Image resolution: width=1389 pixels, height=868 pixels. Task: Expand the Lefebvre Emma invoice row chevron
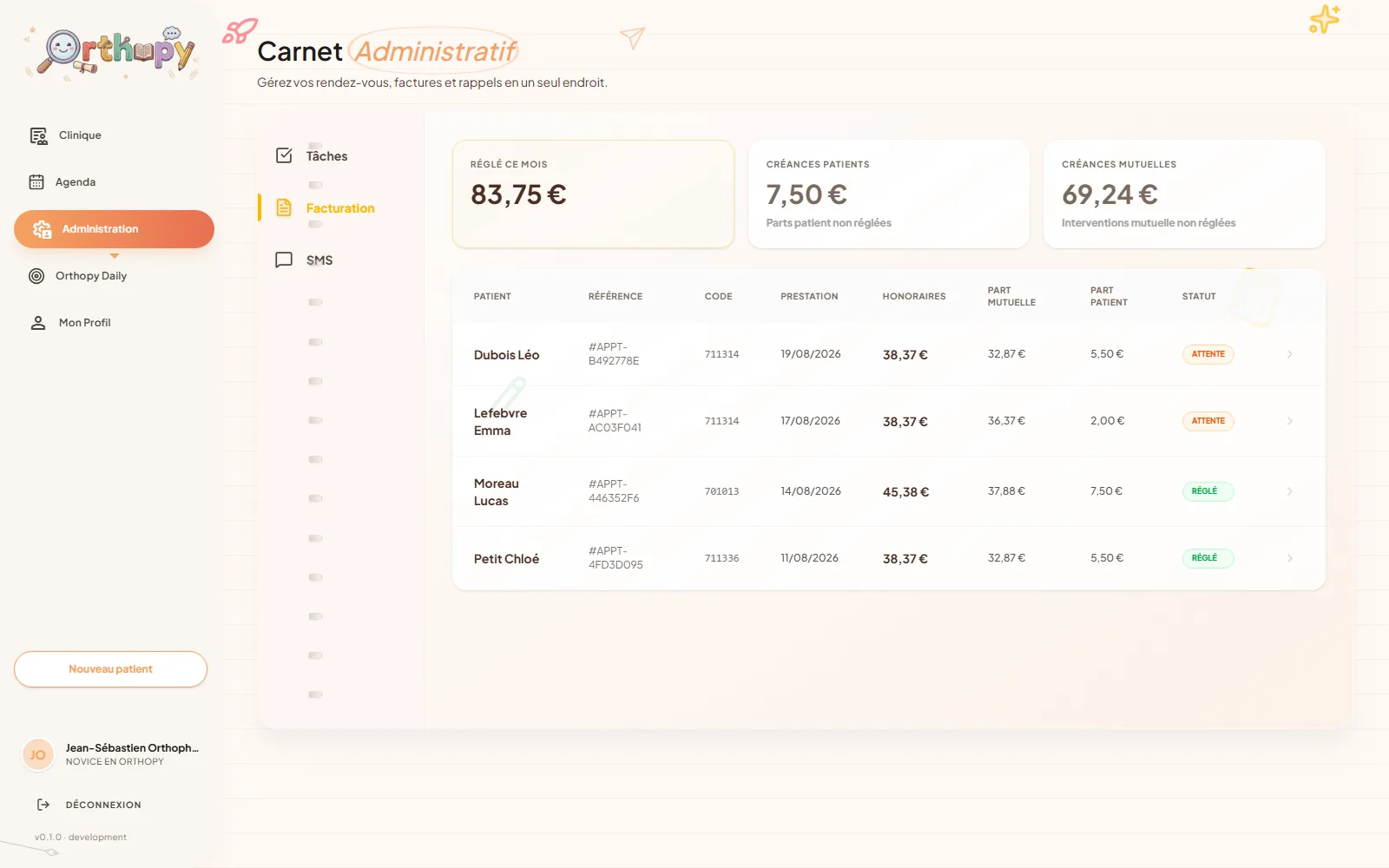(x=1290, y=421)
